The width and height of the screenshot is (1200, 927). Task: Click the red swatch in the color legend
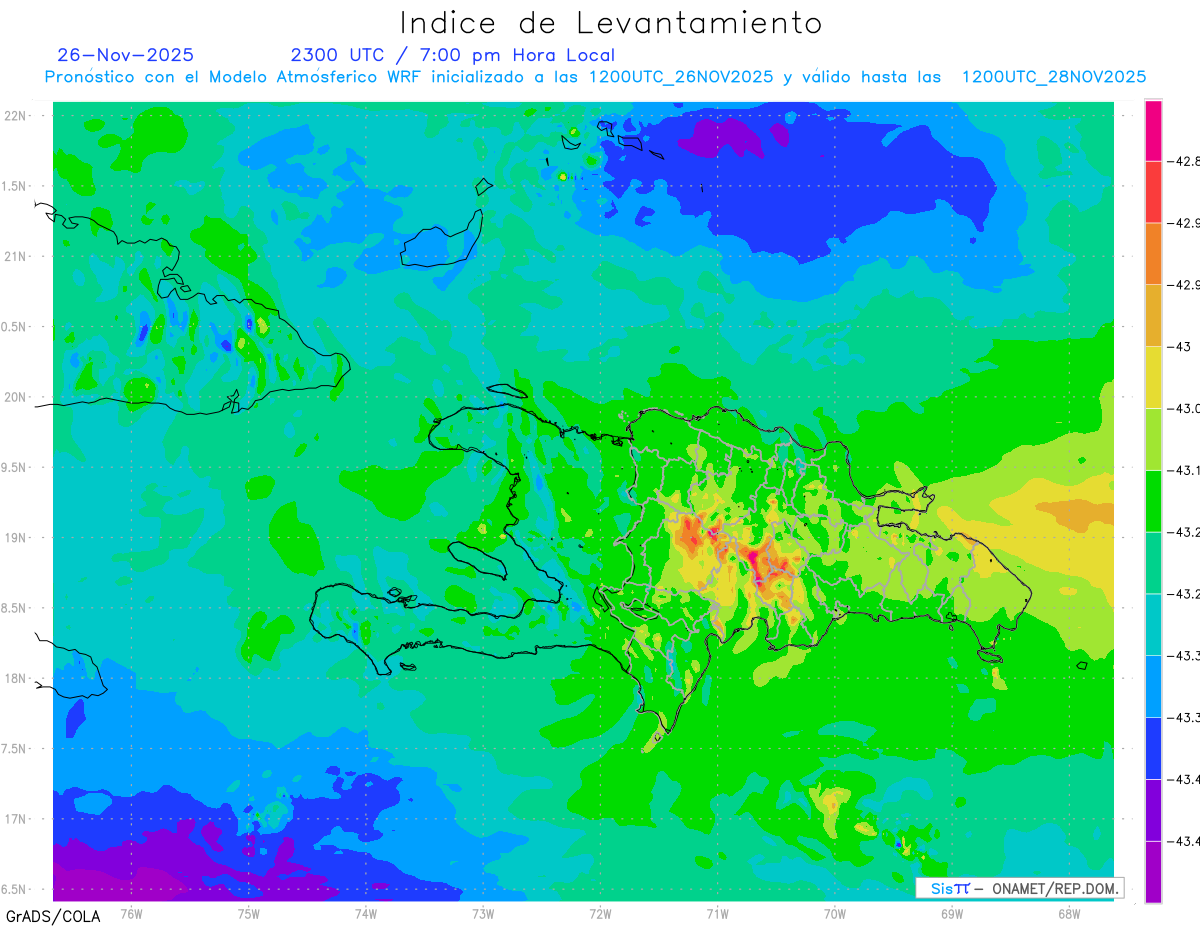coord(1153,191)
